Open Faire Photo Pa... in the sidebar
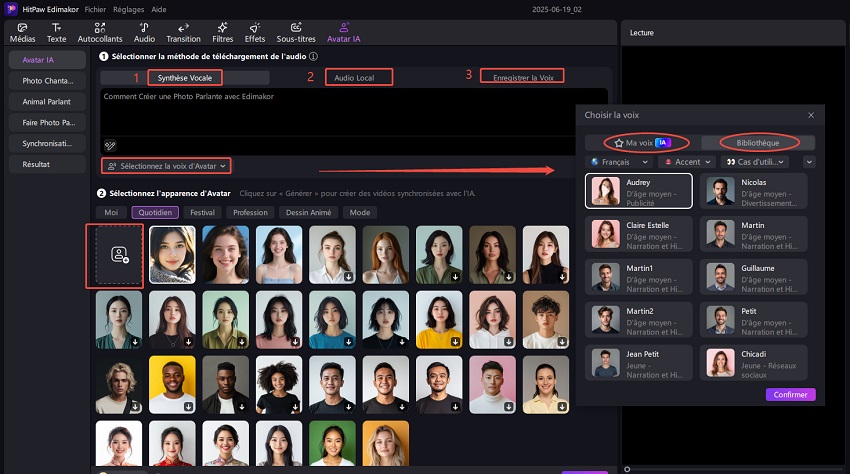This screenshot has height=474, width=850. pos(47,123)
